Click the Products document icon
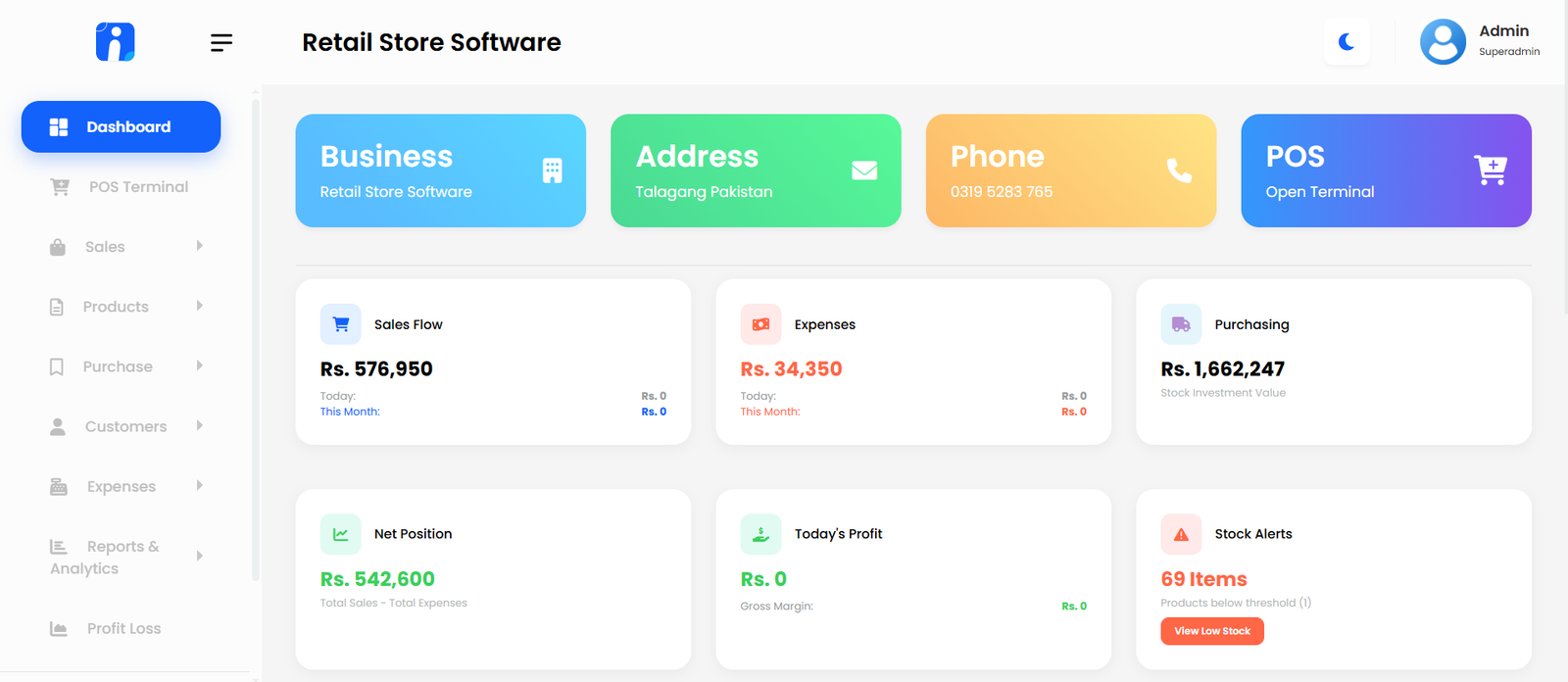The height and width of the screenshot is (682, 1568). [57, 307]
